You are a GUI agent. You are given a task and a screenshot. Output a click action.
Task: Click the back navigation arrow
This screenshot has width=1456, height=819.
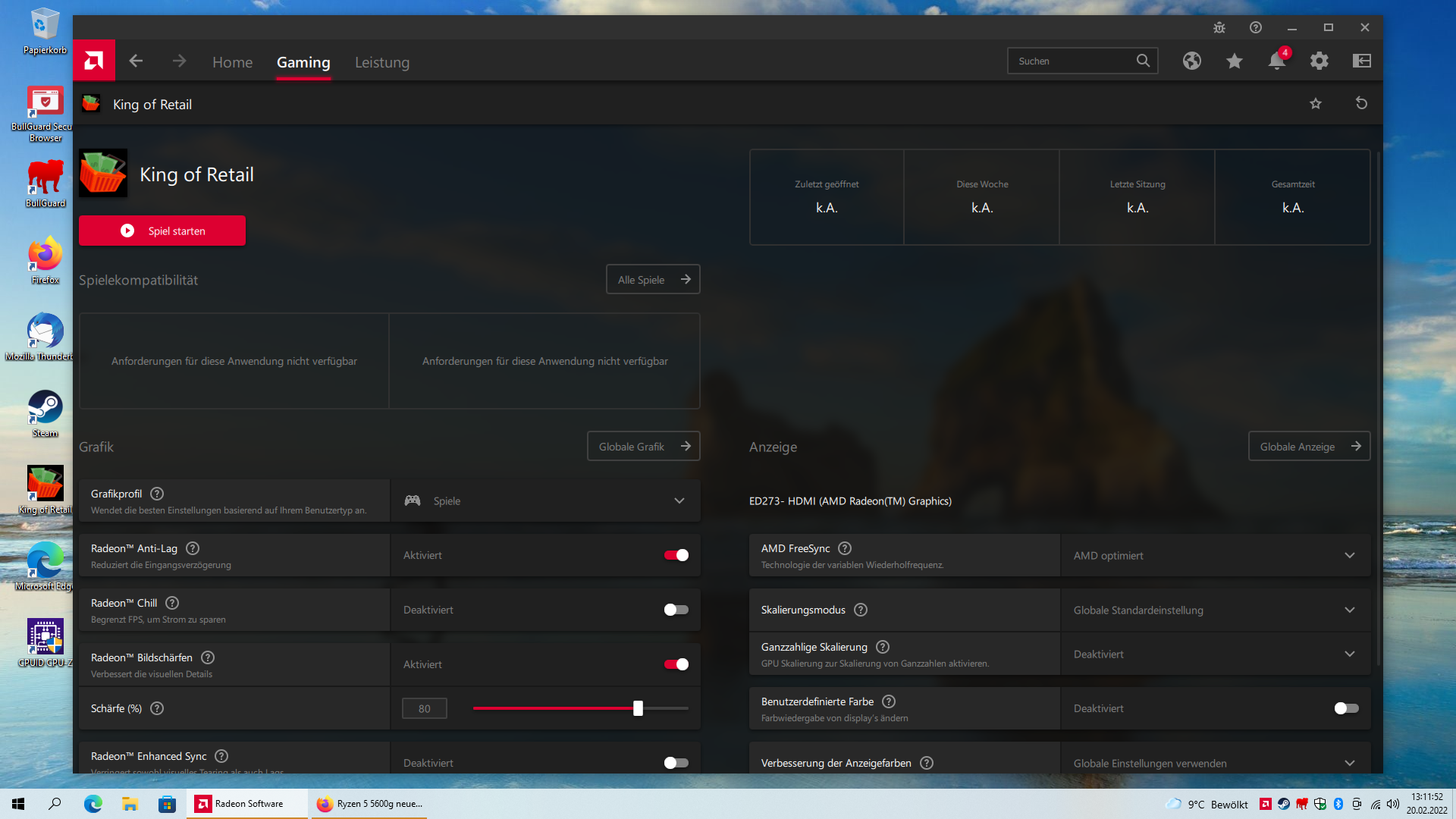click(136, 61)
